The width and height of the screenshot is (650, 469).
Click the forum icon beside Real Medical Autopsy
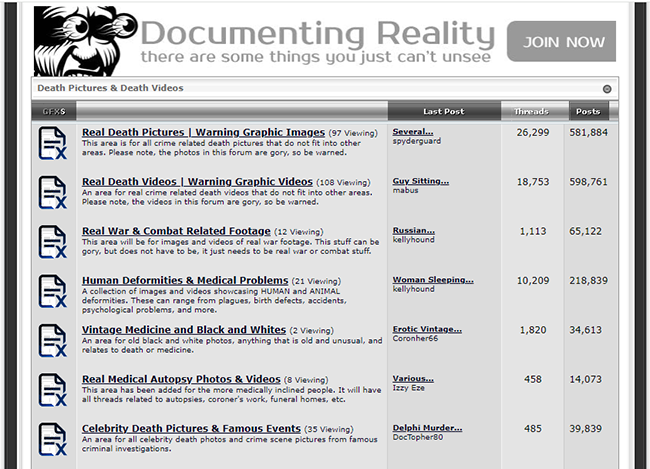(x=53, y=390)
